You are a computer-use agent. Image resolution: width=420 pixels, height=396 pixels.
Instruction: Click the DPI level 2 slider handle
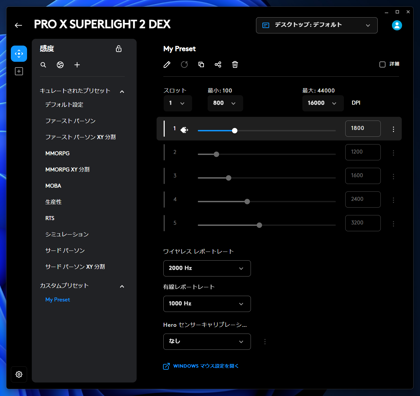(216, 154)
